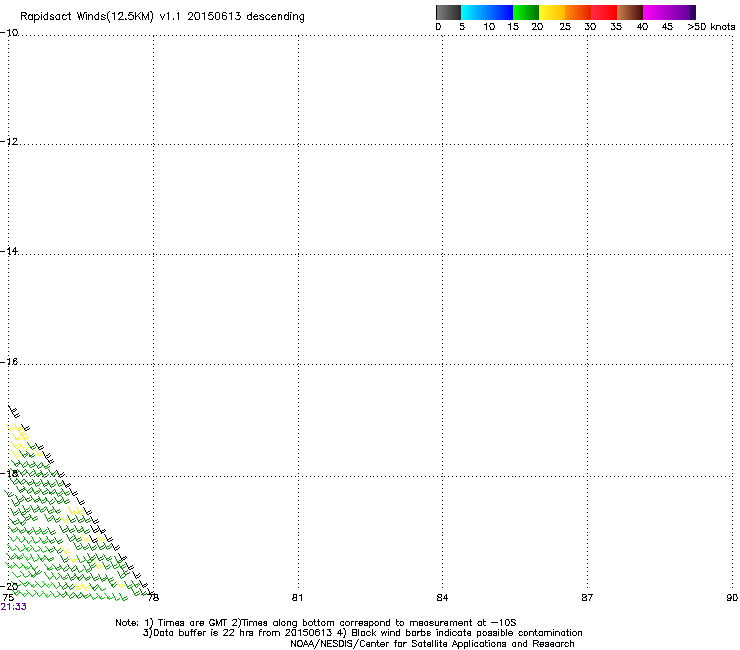Click the green 15-20 knots color swatch
The image size is (740, 650).
(526, 12)
